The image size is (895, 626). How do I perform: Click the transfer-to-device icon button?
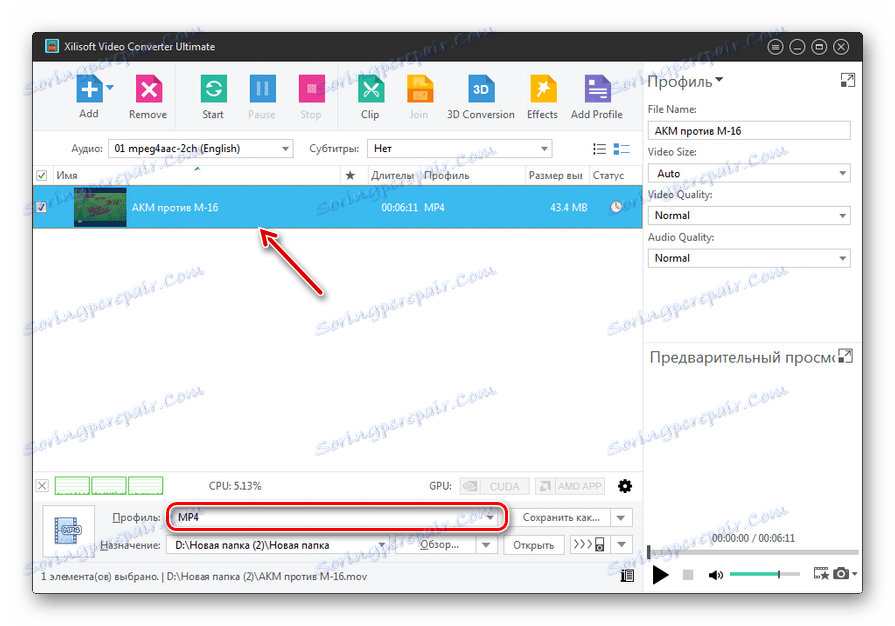click(589, 545)
